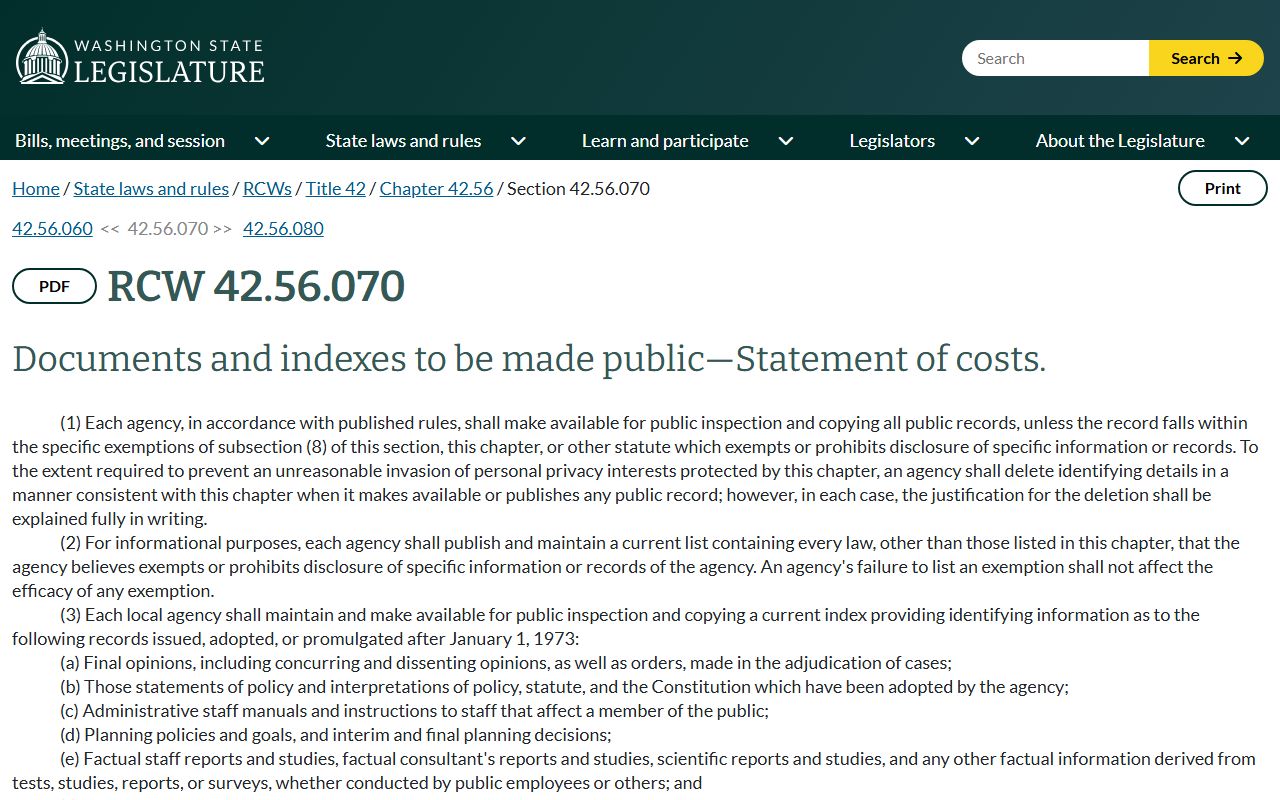Viewport: 1280px width, 800px height.
Task: Go to next section 42.56.080
Action: tap(283, 228)
